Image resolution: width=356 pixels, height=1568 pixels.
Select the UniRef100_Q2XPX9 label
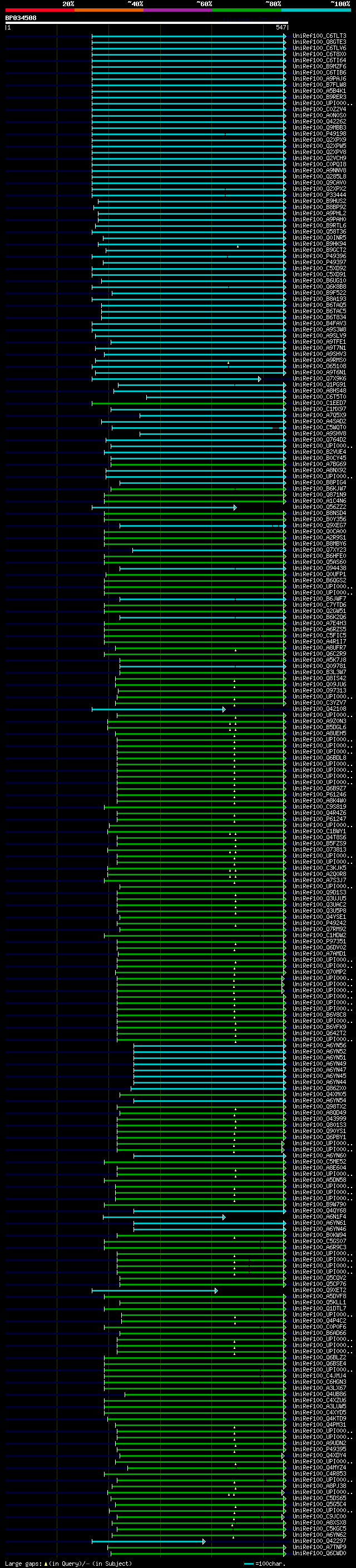point(319,140)
